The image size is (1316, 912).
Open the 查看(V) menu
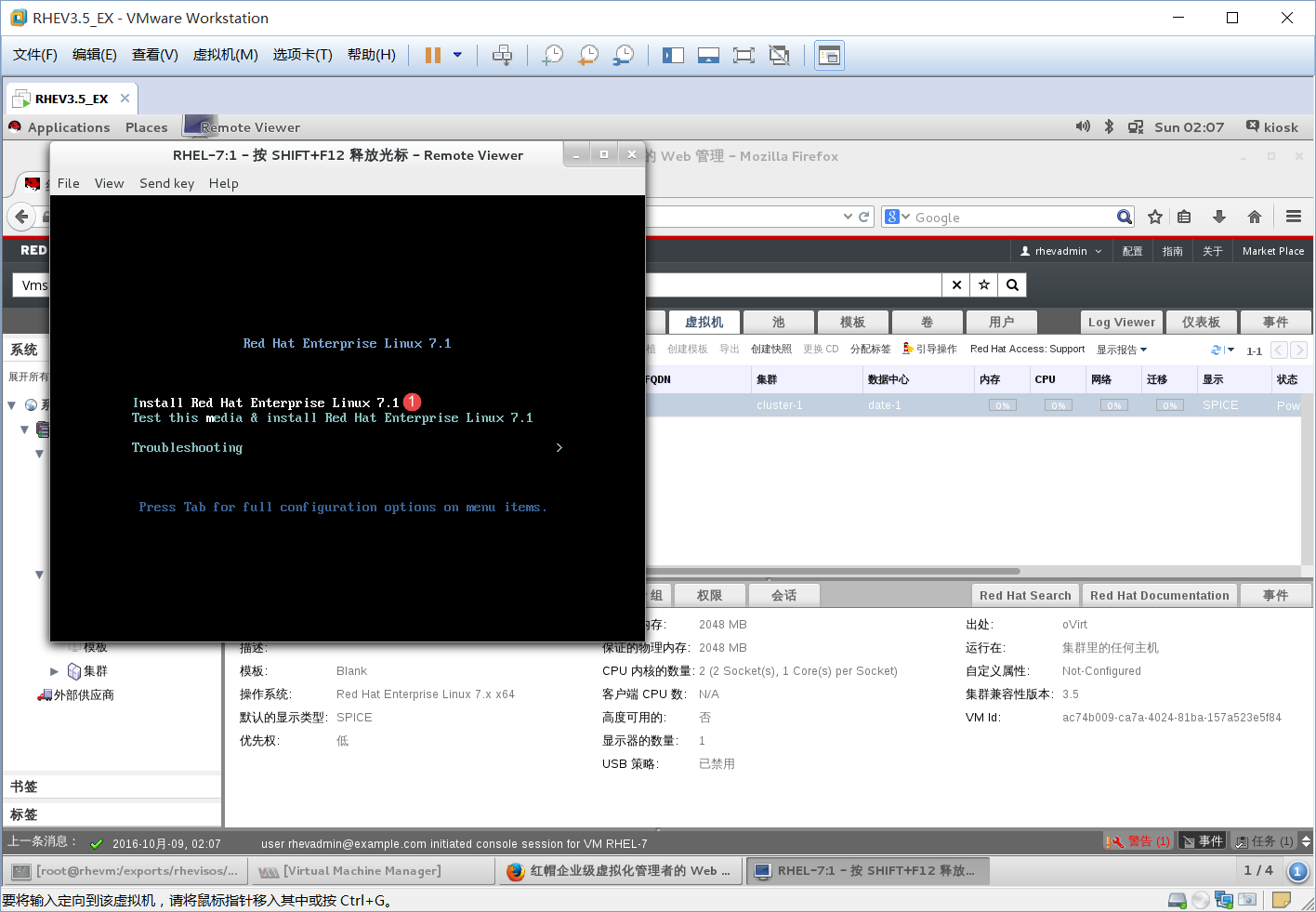tap(155, 55)
